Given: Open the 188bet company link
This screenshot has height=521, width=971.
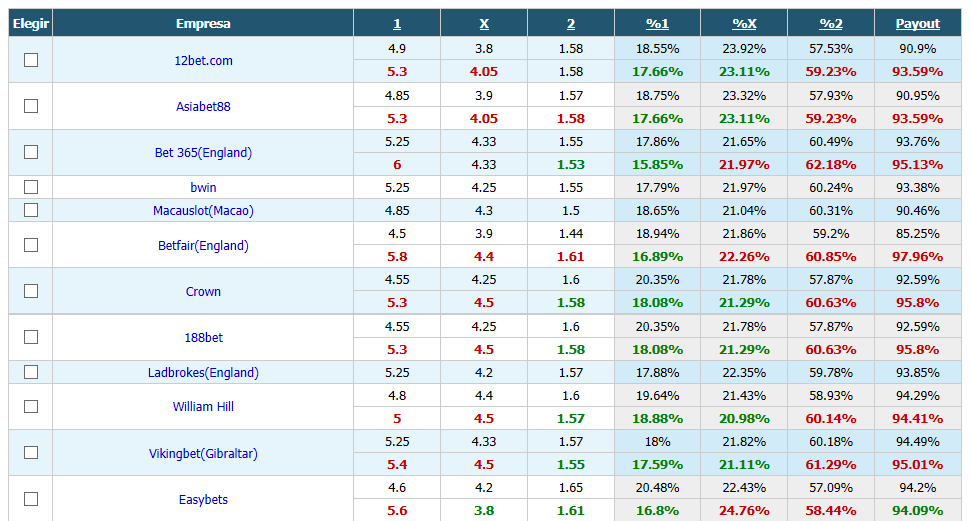Looking at the screenshot, I should (203, 338).
